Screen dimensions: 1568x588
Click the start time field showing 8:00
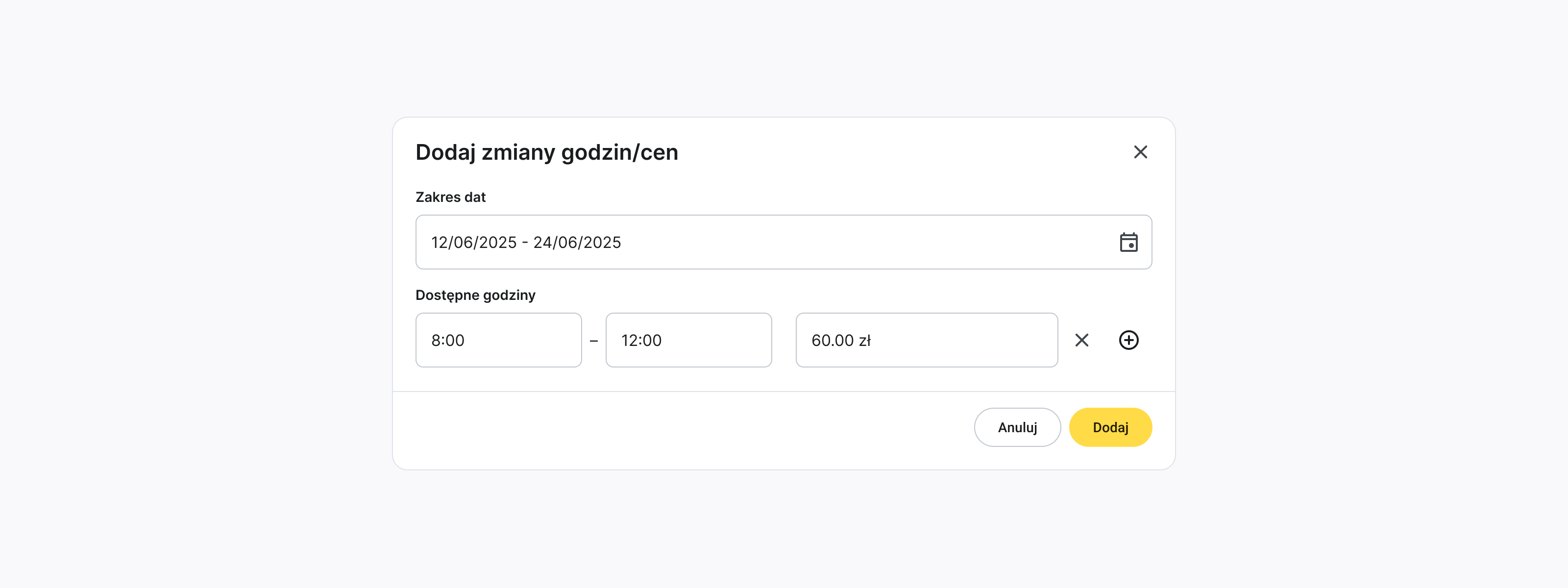pos(498,340)
